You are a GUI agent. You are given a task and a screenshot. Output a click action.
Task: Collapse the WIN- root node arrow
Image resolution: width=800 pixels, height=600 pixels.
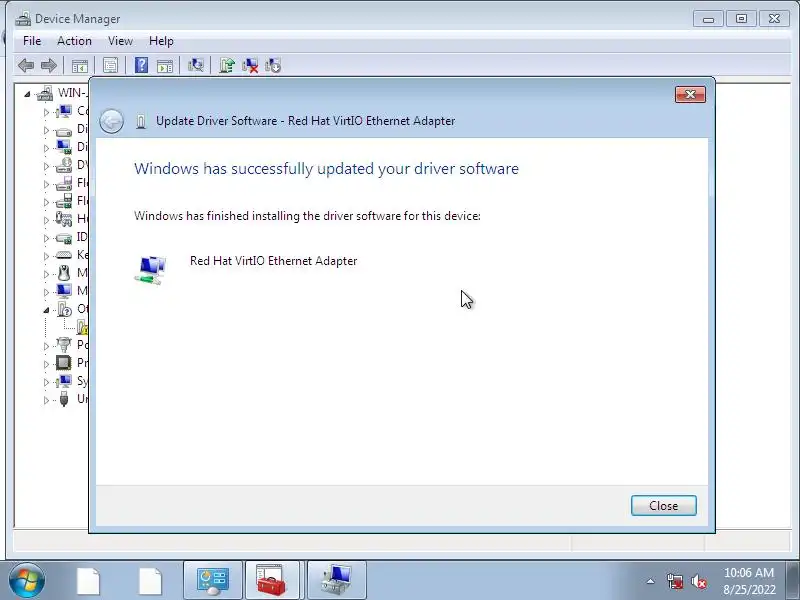[x=27, y=94]
